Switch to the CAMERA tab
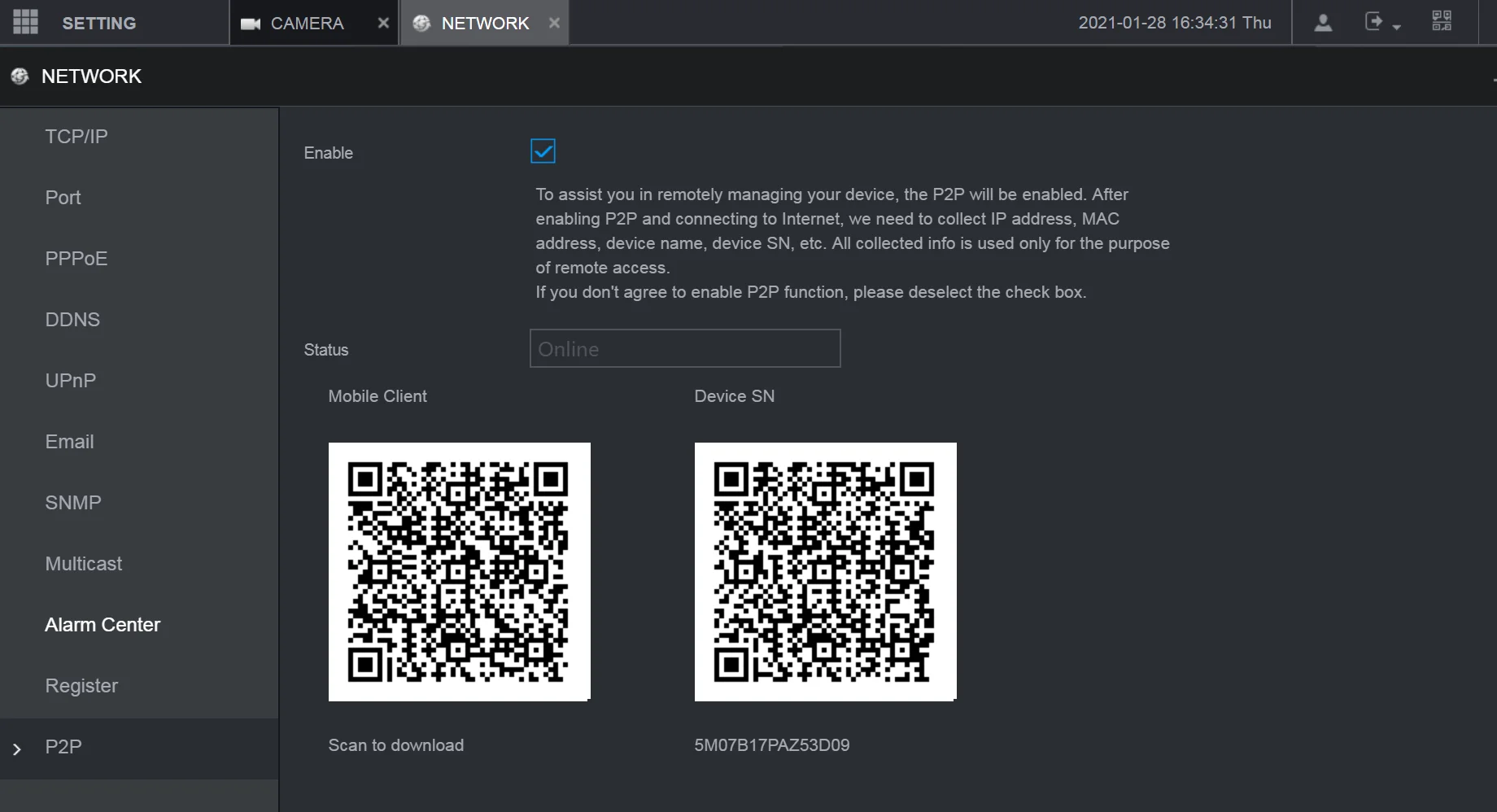The width and height of the screenshot is (1497, 812). [314, 23]
